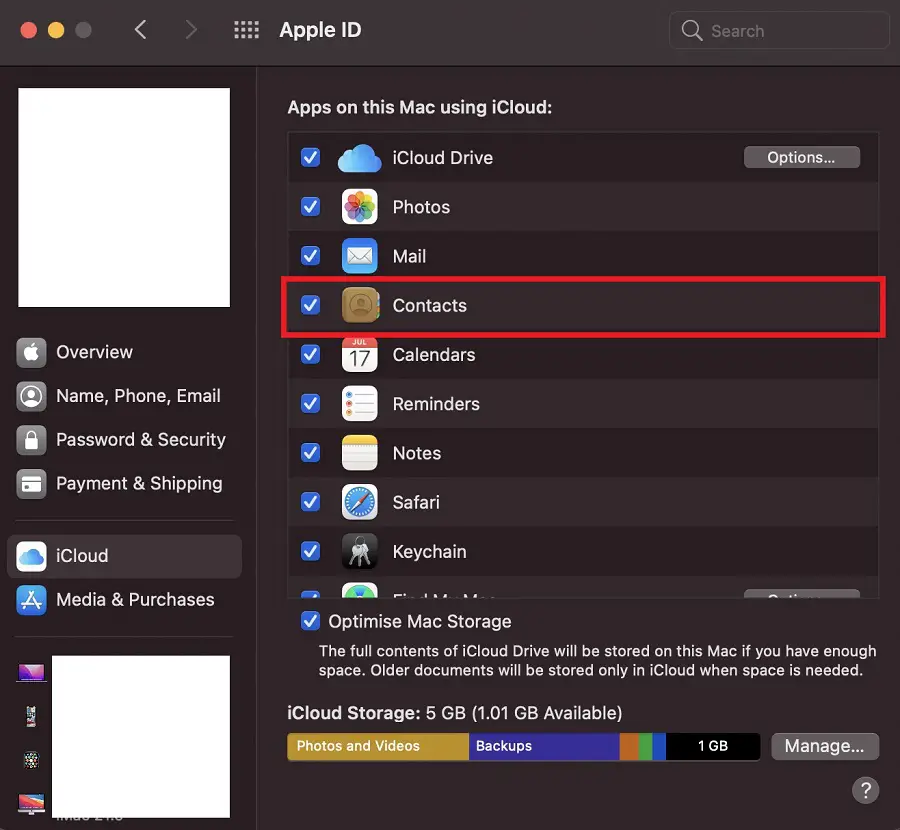Uncheck the Mail checkbox
The image size is (900, 830).
point(311,255)
